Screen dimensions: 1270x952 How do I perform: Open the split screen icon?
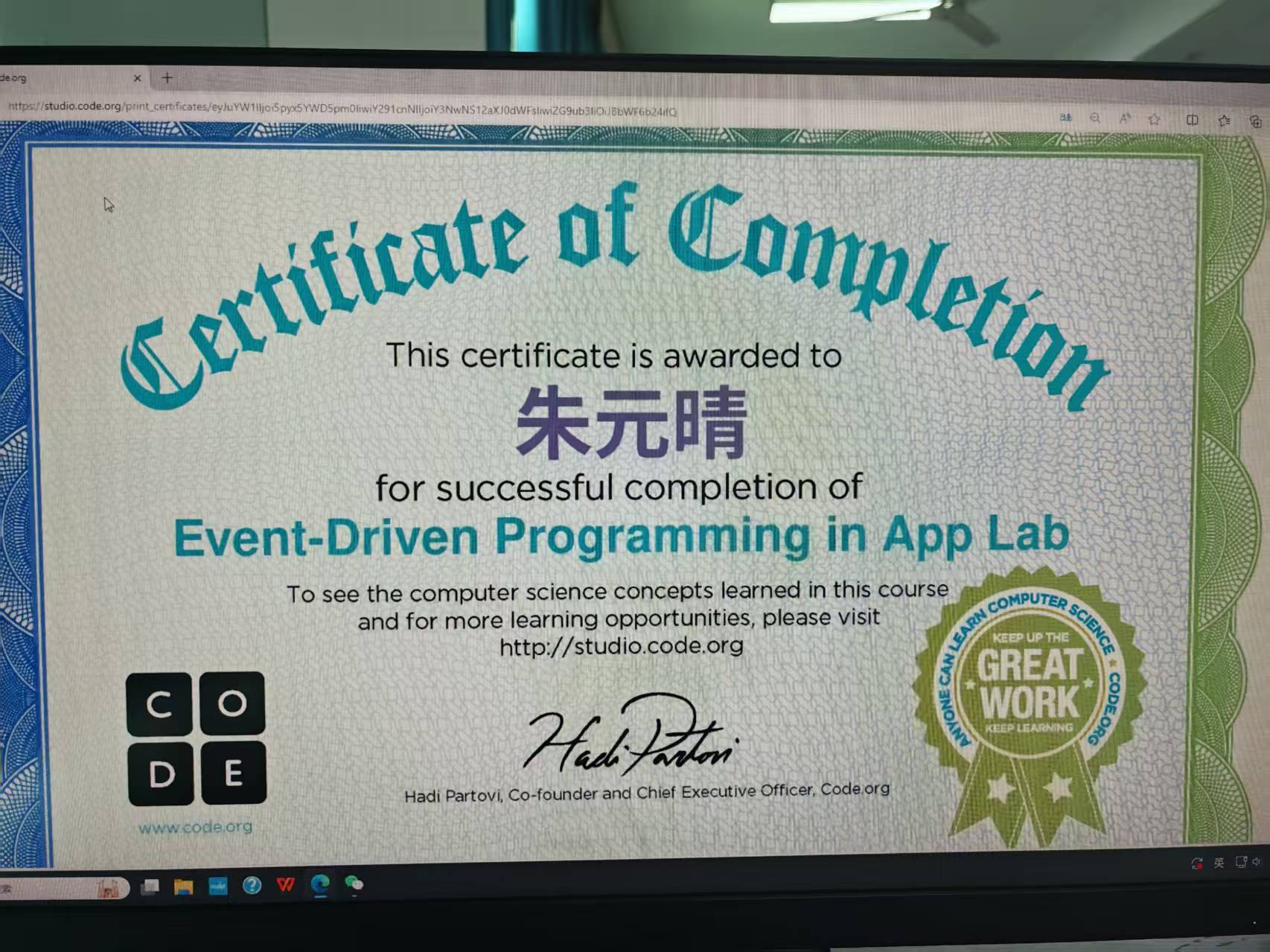(x=1192, y=120)
